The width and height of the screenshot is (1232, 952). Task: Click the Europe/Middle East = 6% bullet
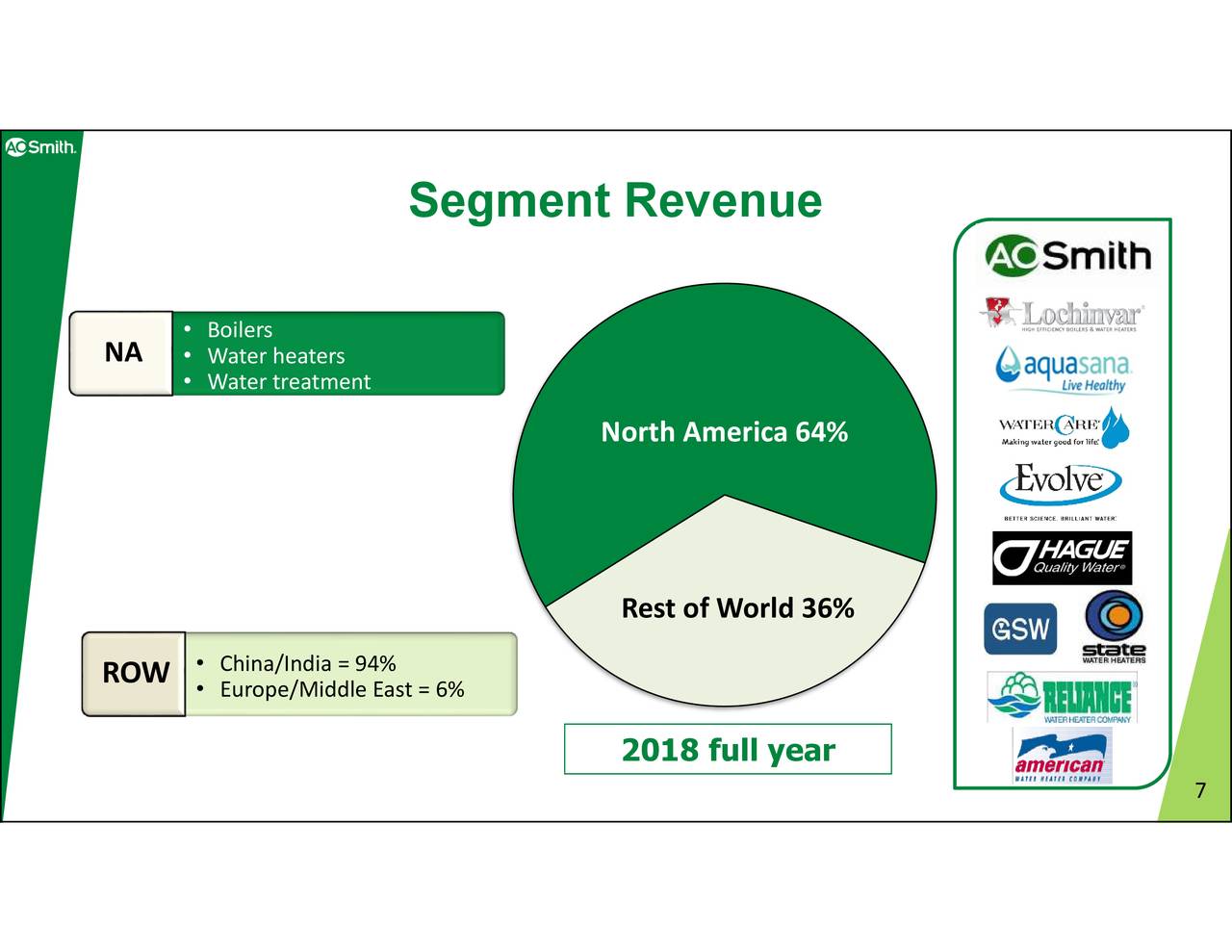[x=342, y=690]
